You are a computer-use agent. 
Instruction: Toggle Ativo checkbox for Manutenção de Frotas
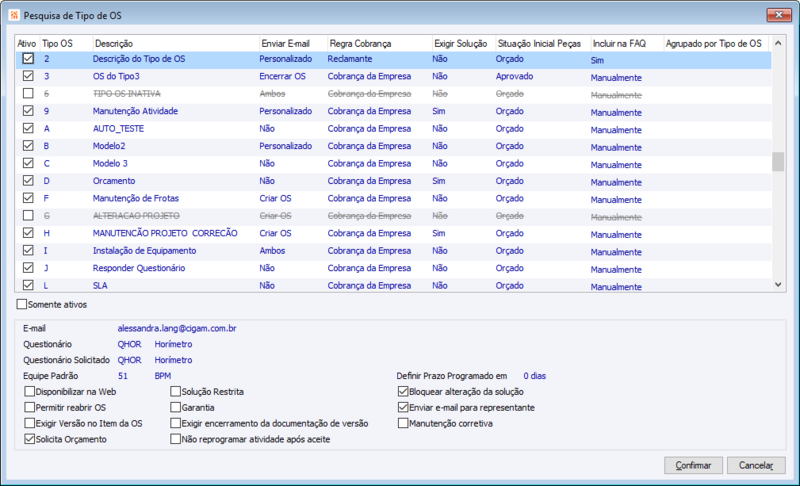click(28, 198)
